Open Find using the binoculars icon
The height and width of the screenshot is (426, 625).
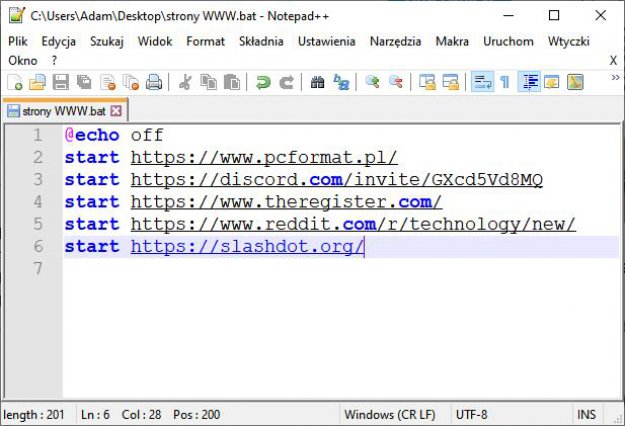click(317, 82)
